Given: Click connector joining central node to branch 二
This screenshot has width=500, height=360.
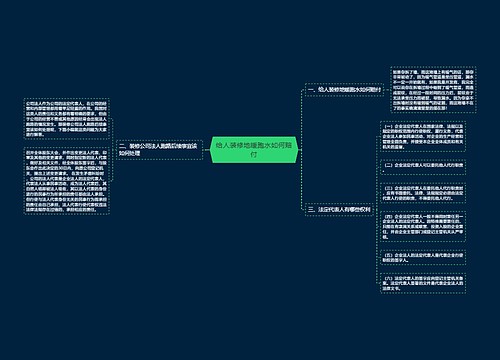Looking at the screenshot, I should click(206, 150).
